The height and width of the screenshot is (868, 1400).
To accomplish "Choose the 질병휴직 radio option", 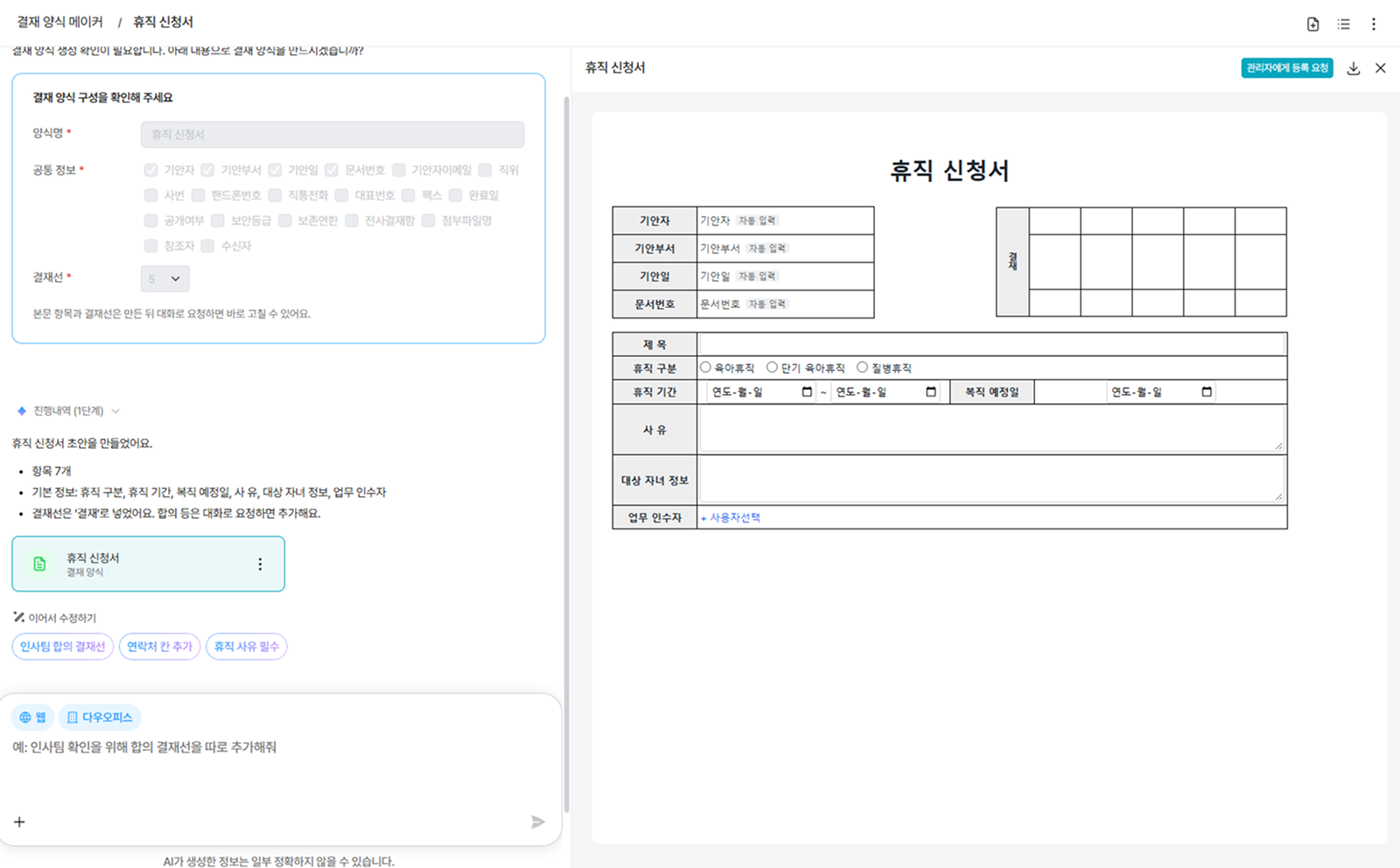I will [862, 367].
